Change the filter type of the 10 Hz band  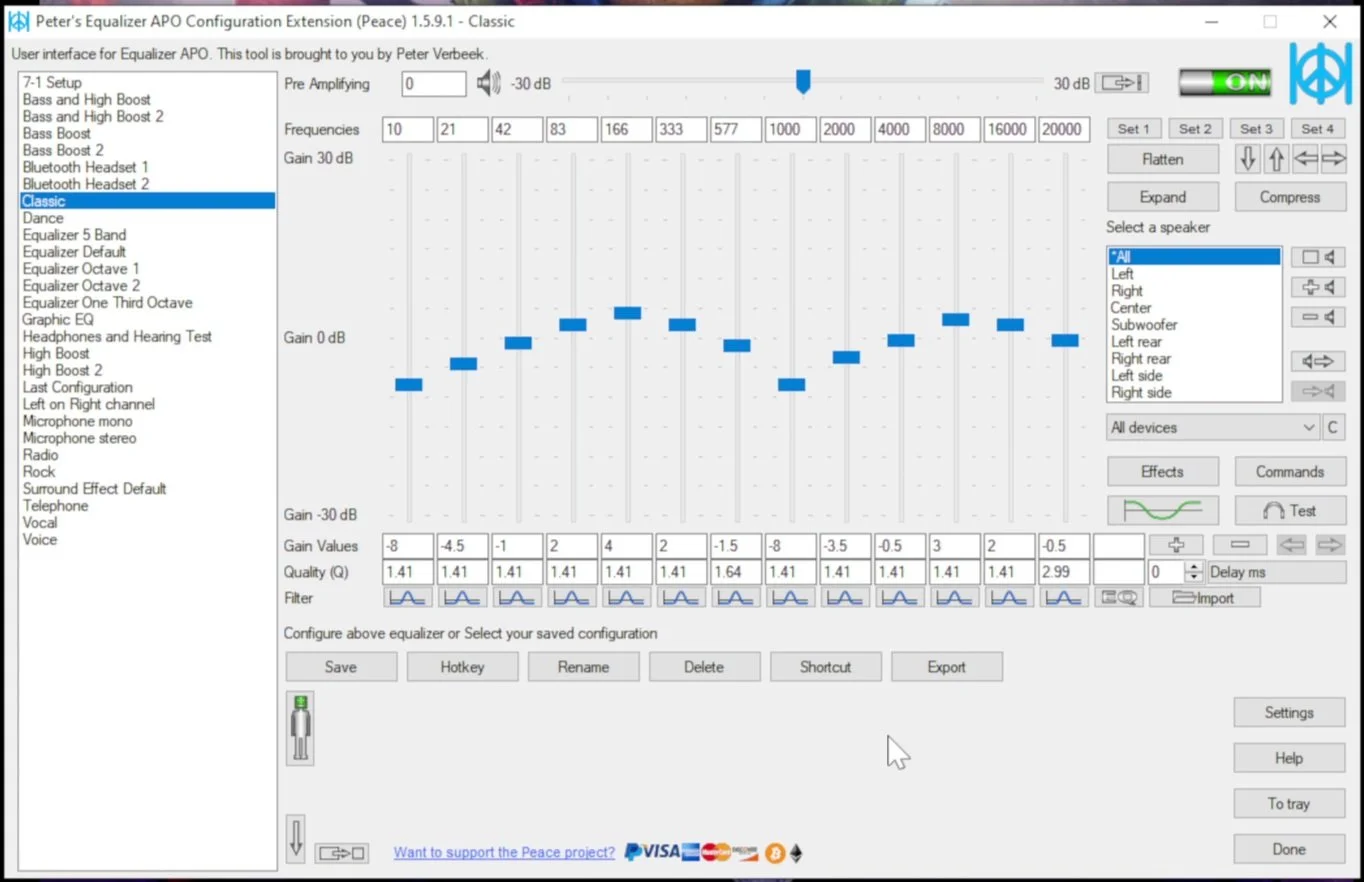coord(407,598)
